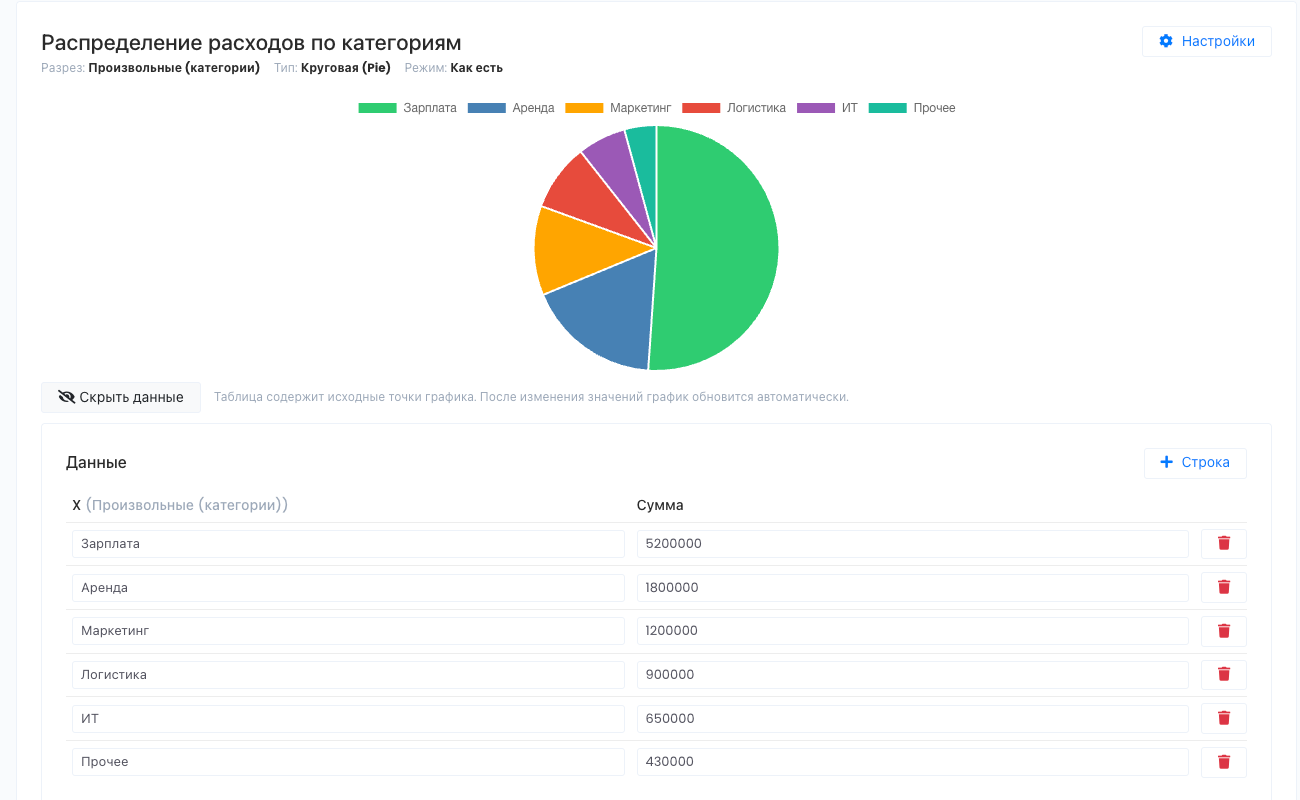This screenshot has width=1300, height=800.
Task: Toggle the Зарплата legend swatch
Action: [x=378, y=108]
